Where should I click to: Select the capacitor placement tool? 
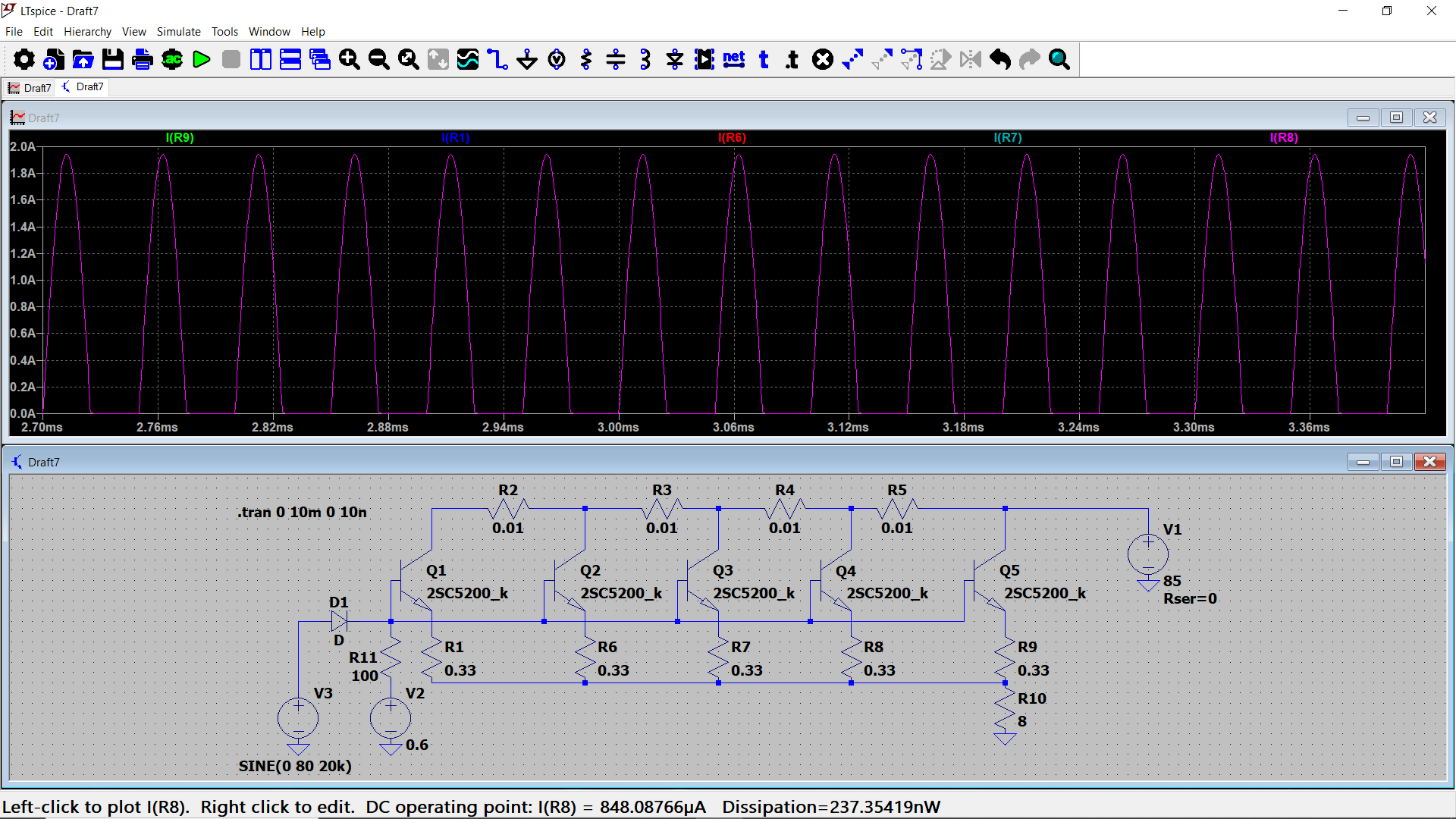[x=616, y=59]
